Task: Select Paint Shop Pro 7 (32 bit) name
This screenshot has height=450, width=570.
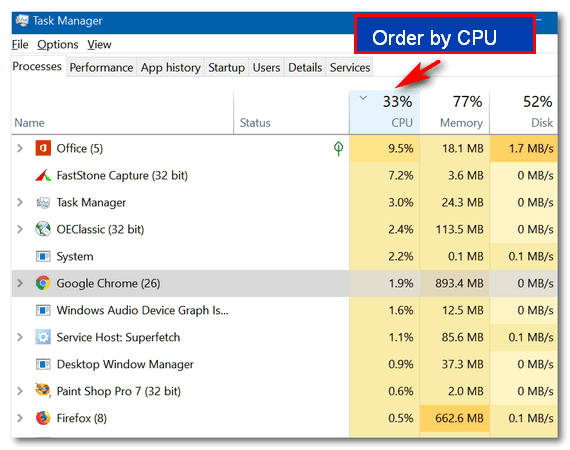Action: pos(119,391)
